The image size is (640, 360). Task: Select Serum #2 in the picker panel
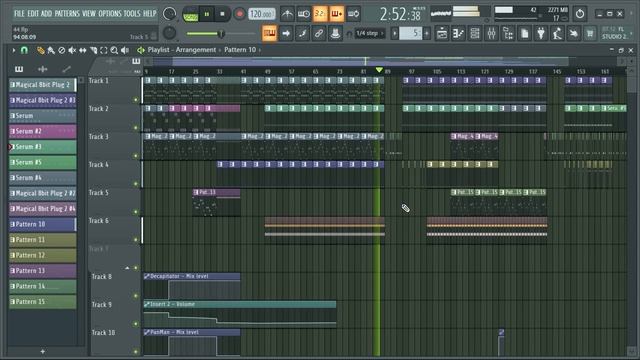point(42,131)
